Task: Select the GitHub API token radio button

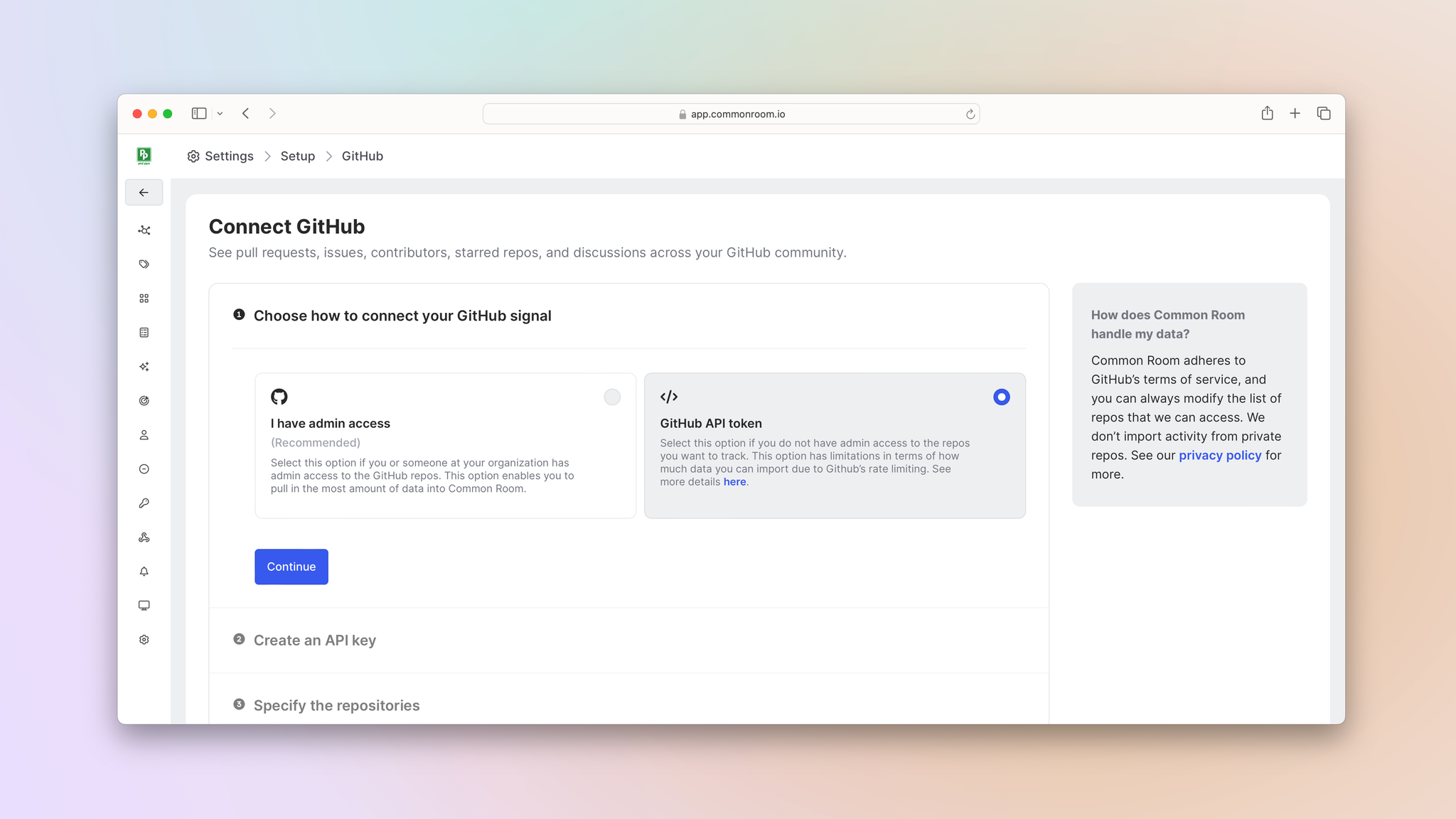Action: [1001, 397]
